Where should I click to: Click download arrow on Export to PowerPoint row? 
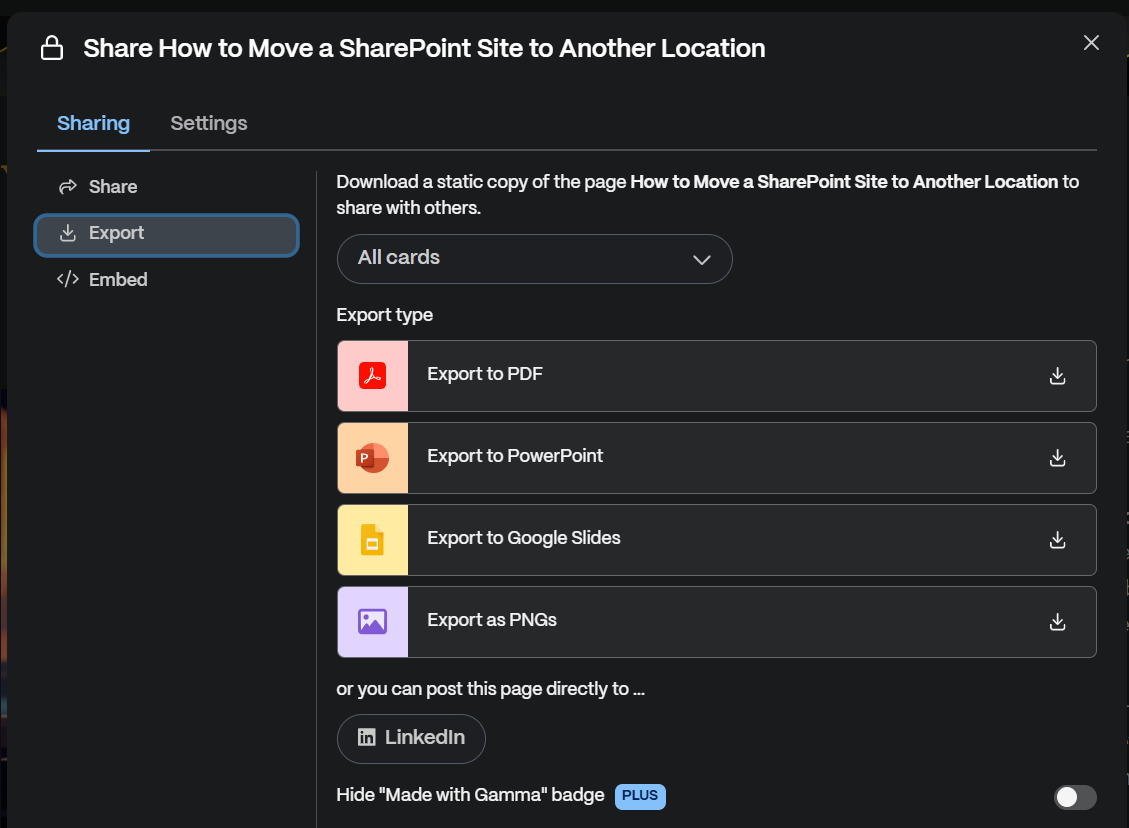[x=1057, y=458]
